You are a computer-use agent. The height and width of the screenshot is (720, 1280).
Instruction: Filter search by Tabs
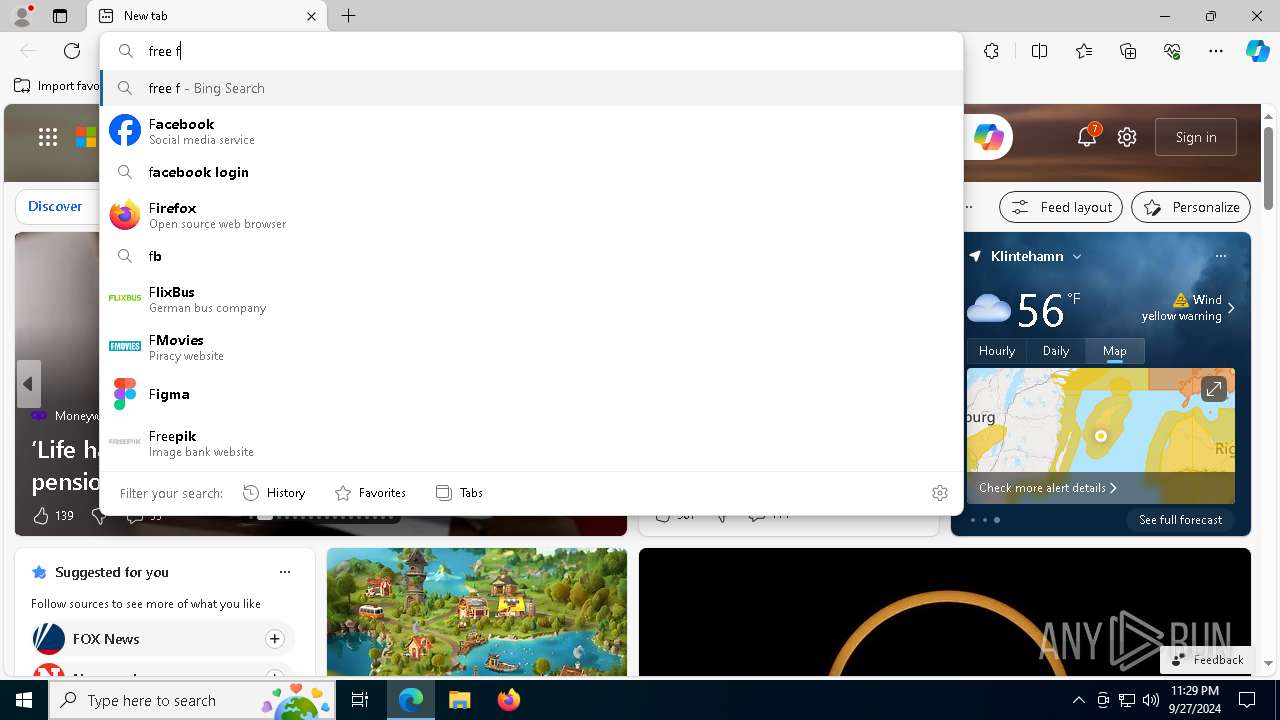[x=459, y=493]
